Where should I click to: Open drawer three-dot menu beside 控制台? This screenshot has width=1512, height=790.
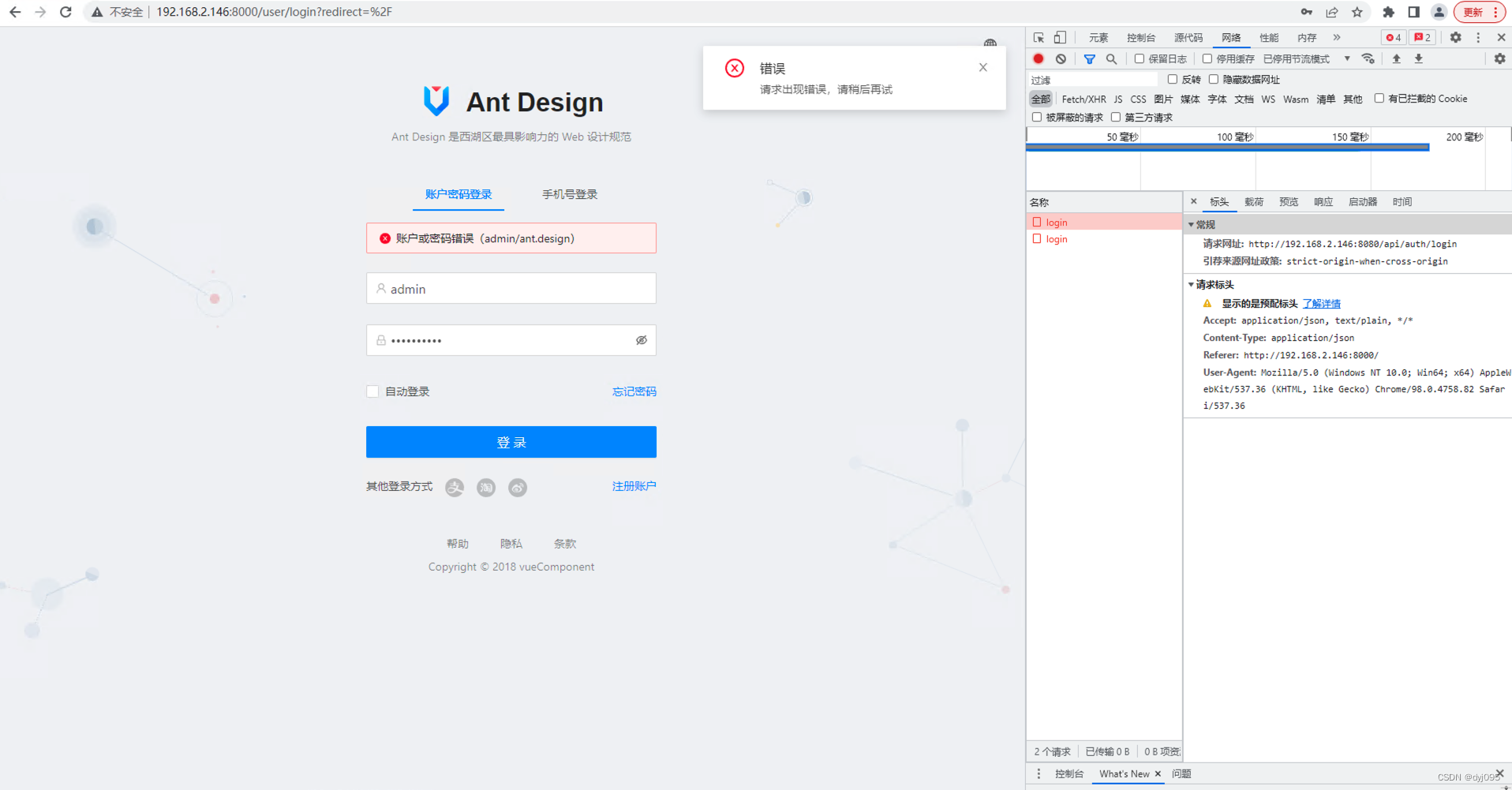[x=1039, y=773]
